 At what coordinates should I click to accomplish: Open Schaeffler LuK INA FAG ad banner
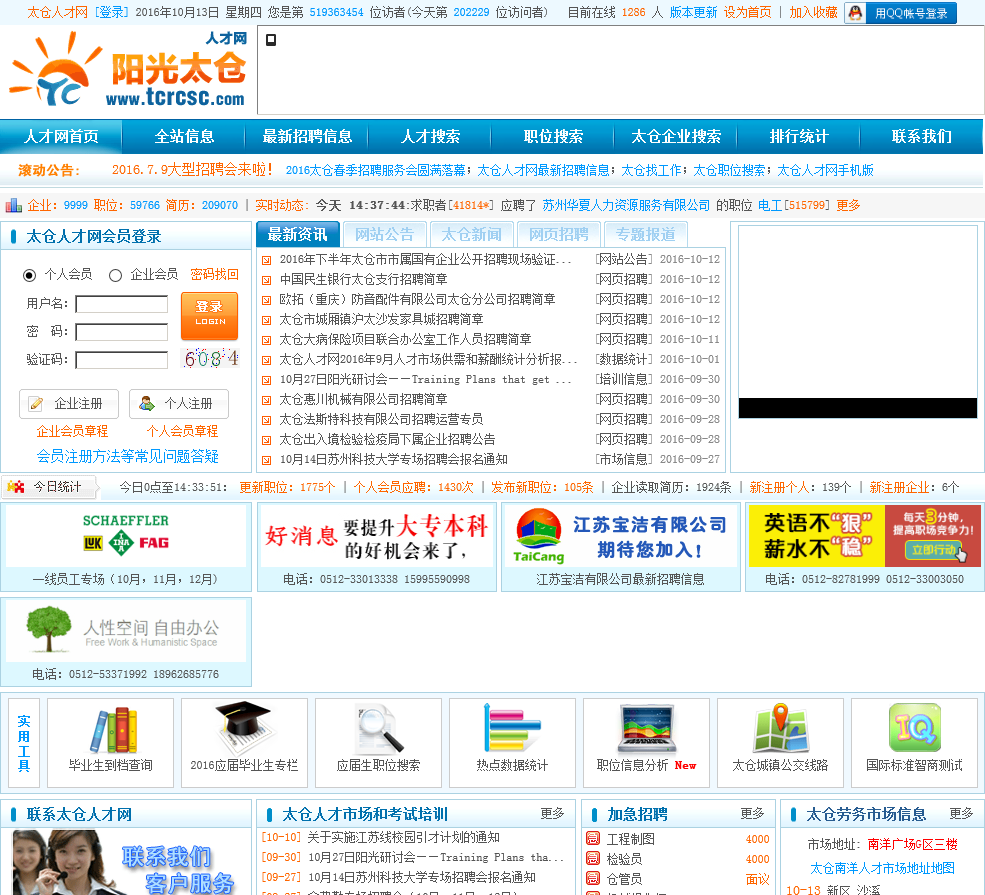pos(126,536)
